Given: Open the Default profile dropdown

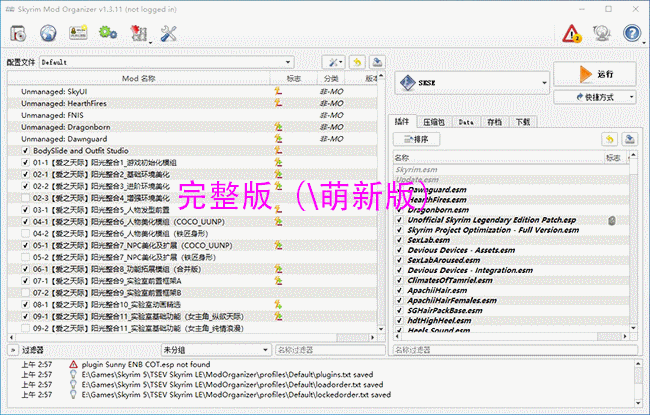Looking at the screenshot, I should click(167, 62).
